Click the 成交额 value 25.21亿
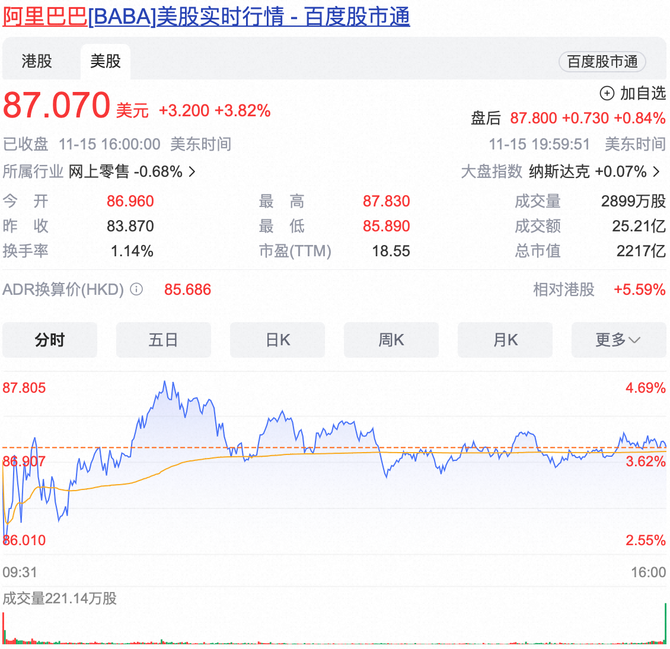 click(x=639, y=226)
